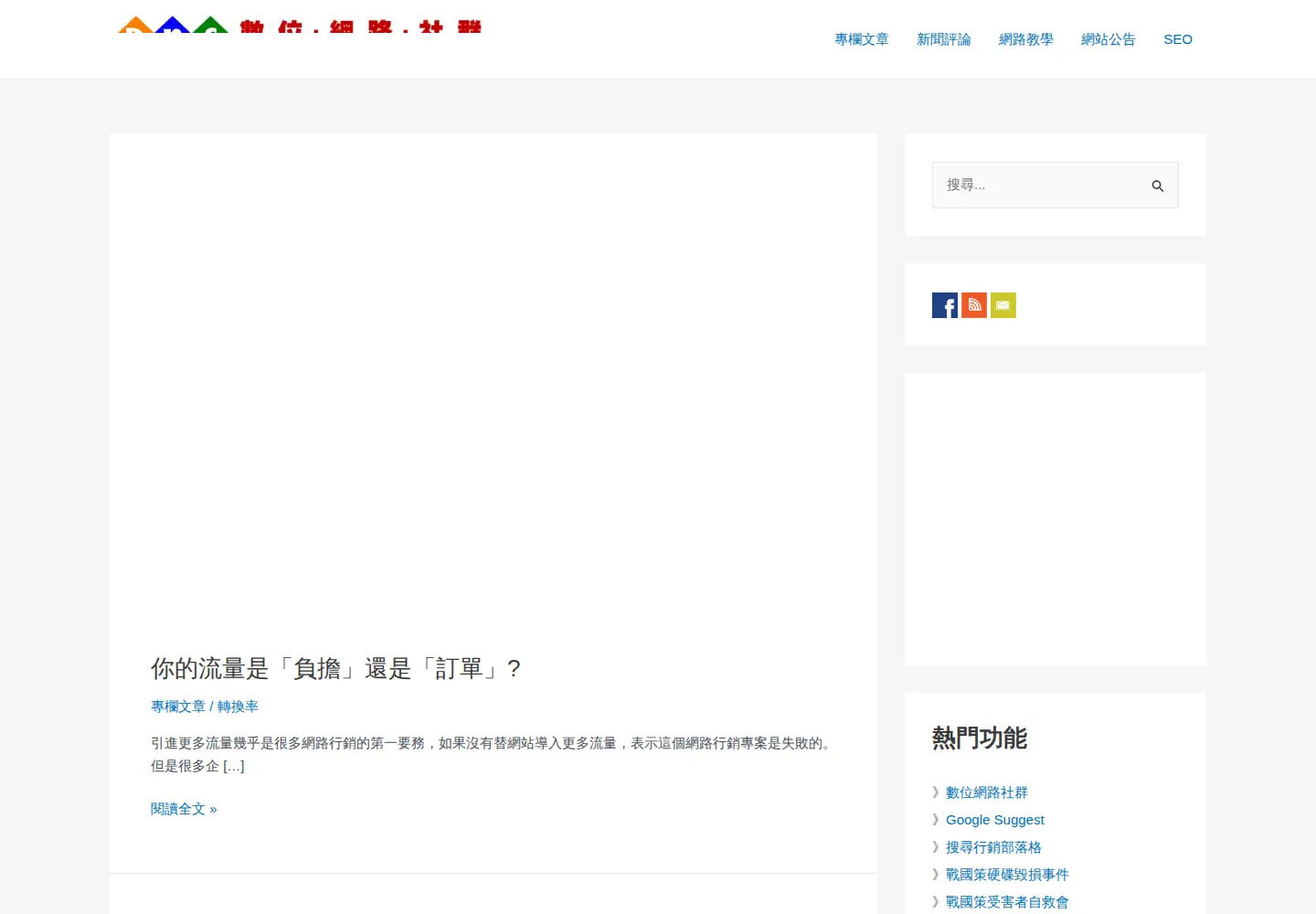Open the 轉換率 category link

(x=238, y=707)
